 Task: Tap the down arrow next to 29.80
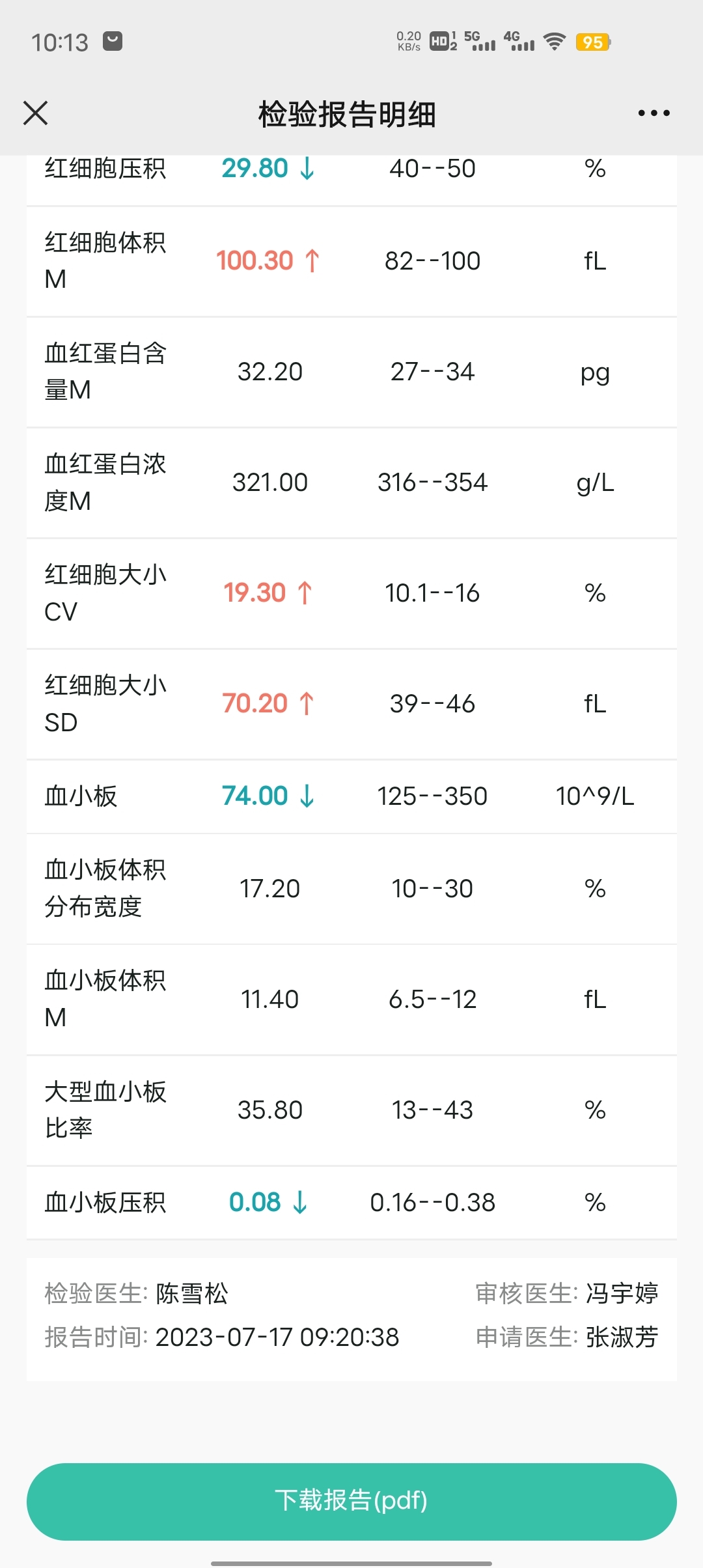(307, 168)
